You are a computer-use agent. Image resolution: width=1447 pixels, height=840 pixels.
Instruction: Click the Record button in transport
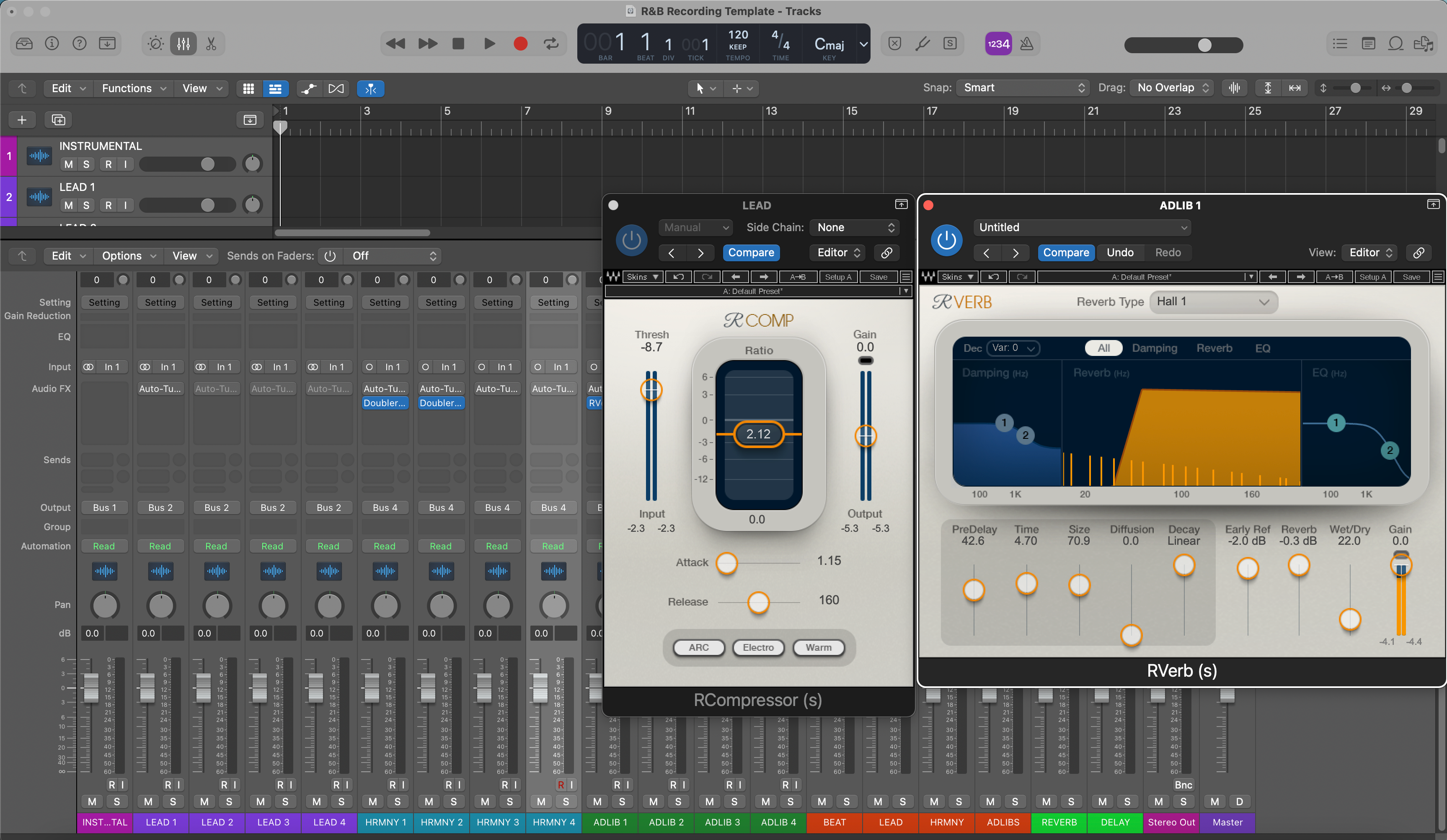520,44
